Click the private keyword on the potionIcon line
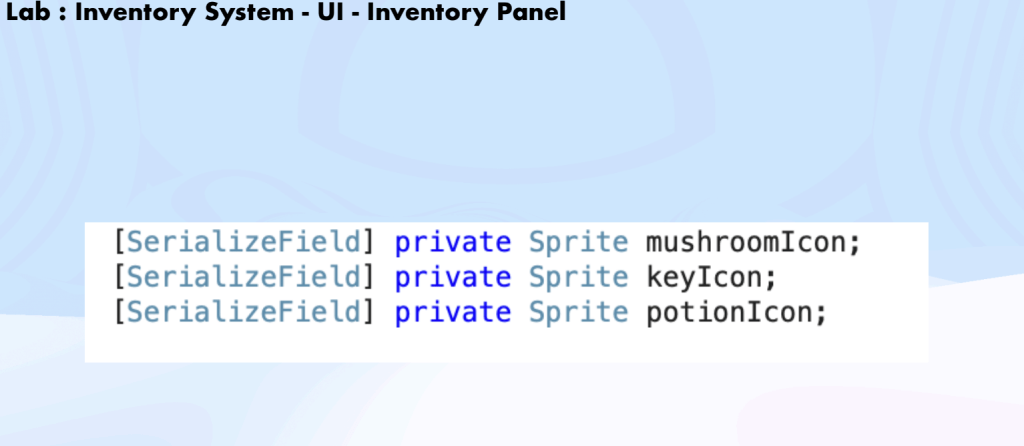This screenshot has width=1024, height=446. click(452, 312)
